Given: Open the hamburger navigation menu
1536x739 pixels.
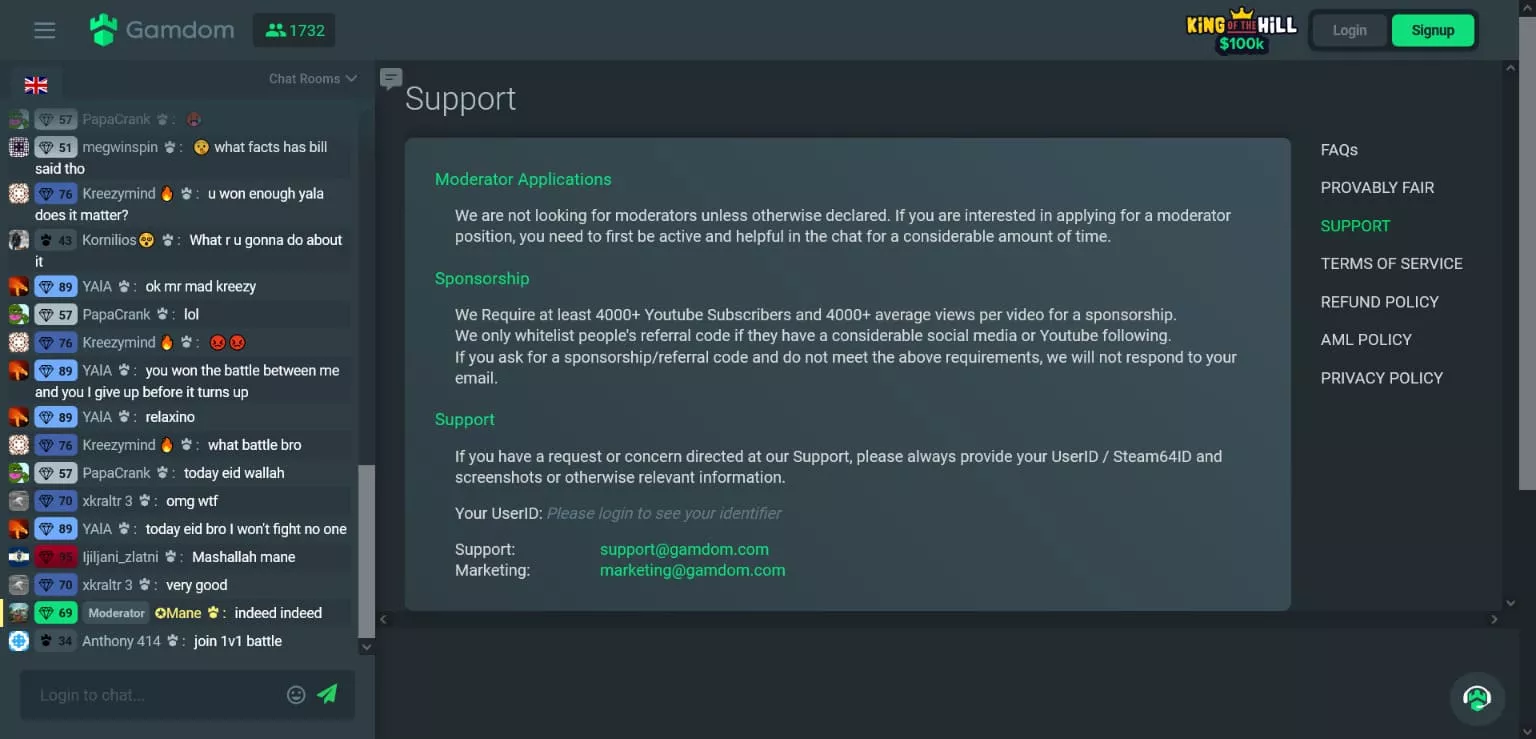Looking at the screenshot, I should (x=44, y=30).
